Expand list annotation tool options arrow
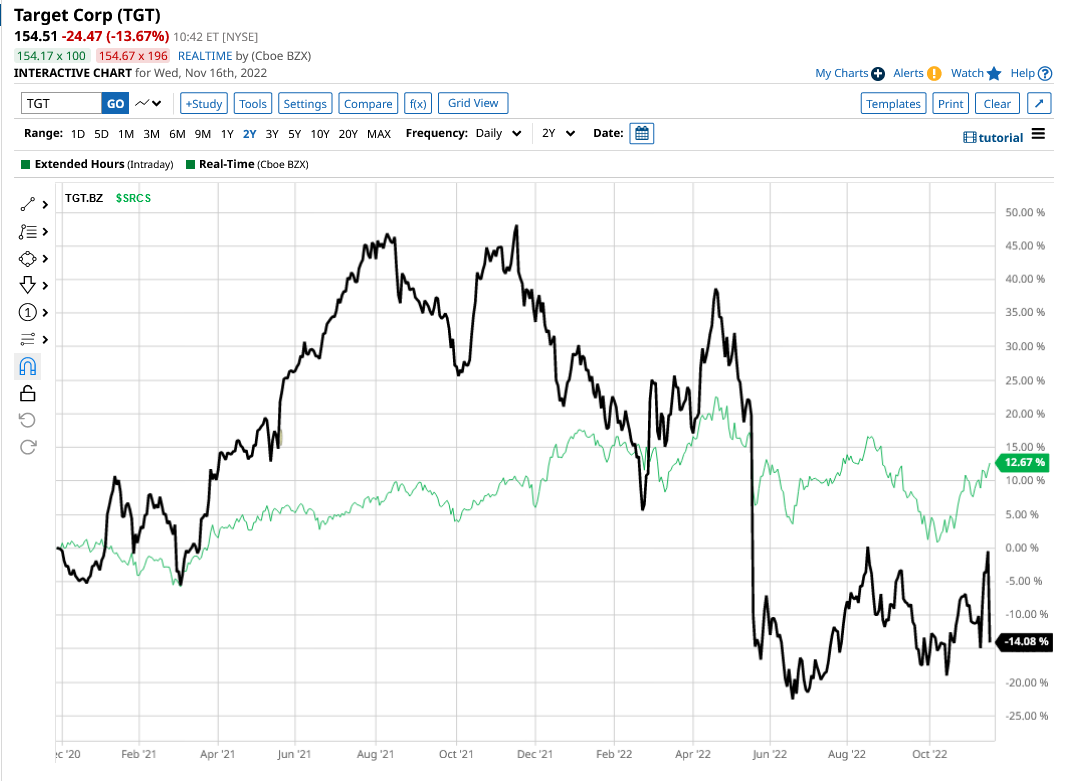The height and width of the screenshot is (781, 1083). tap(46, 231)
